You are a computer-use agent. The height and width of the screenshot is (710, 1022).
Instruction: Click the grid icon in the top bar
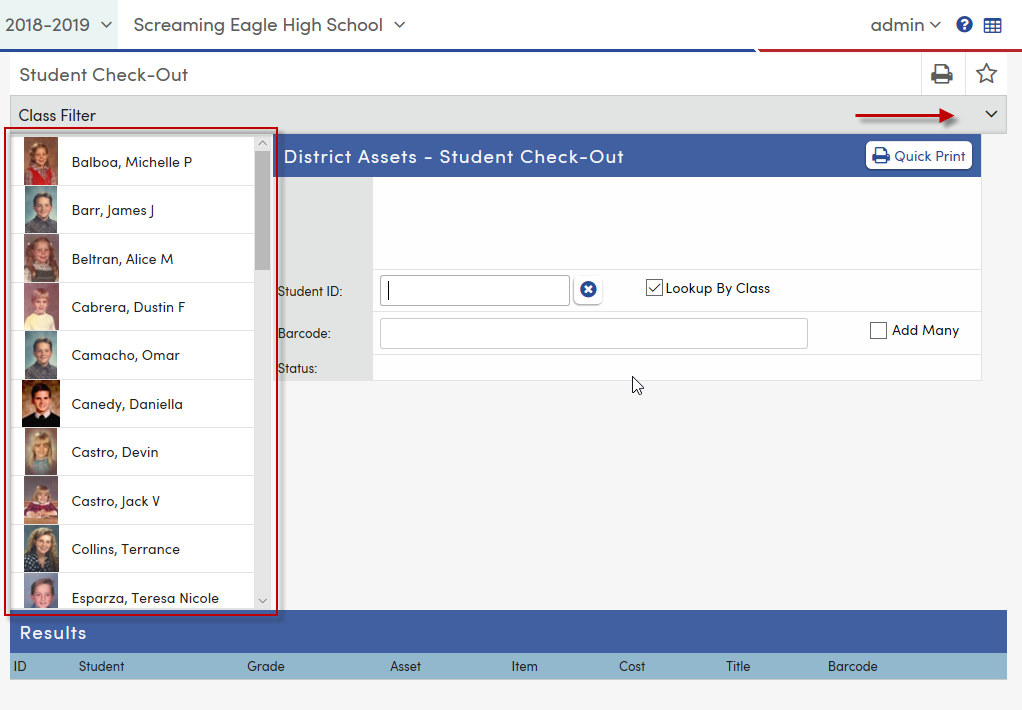click(992, 24)
